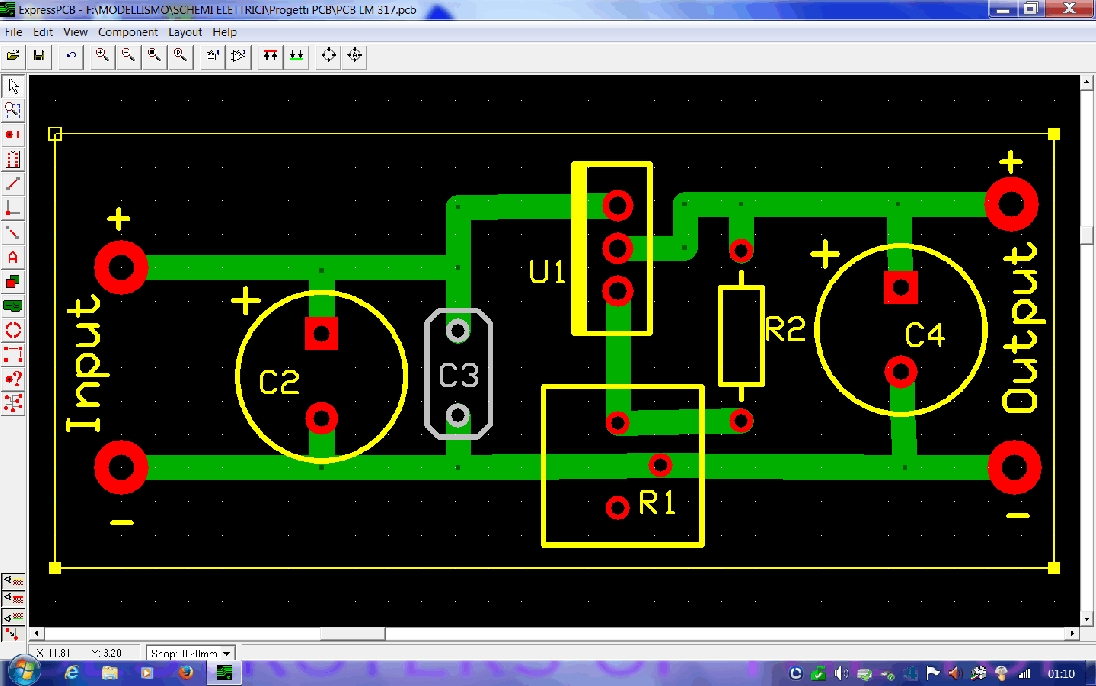The width and height of the screenshot is (1096, 686).
Task: Click the Zoom Out magnifier icon
Action: coord(128,56)
